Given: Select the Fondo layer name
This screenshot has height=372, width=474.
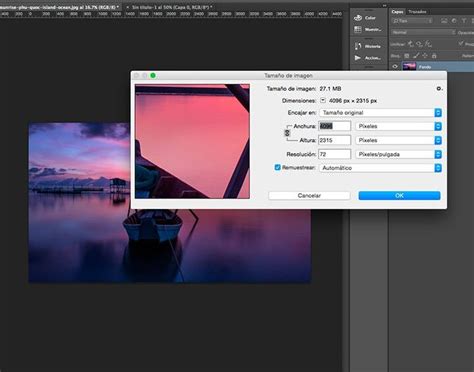Looking at the screenshot, I should tap(425, 67).
